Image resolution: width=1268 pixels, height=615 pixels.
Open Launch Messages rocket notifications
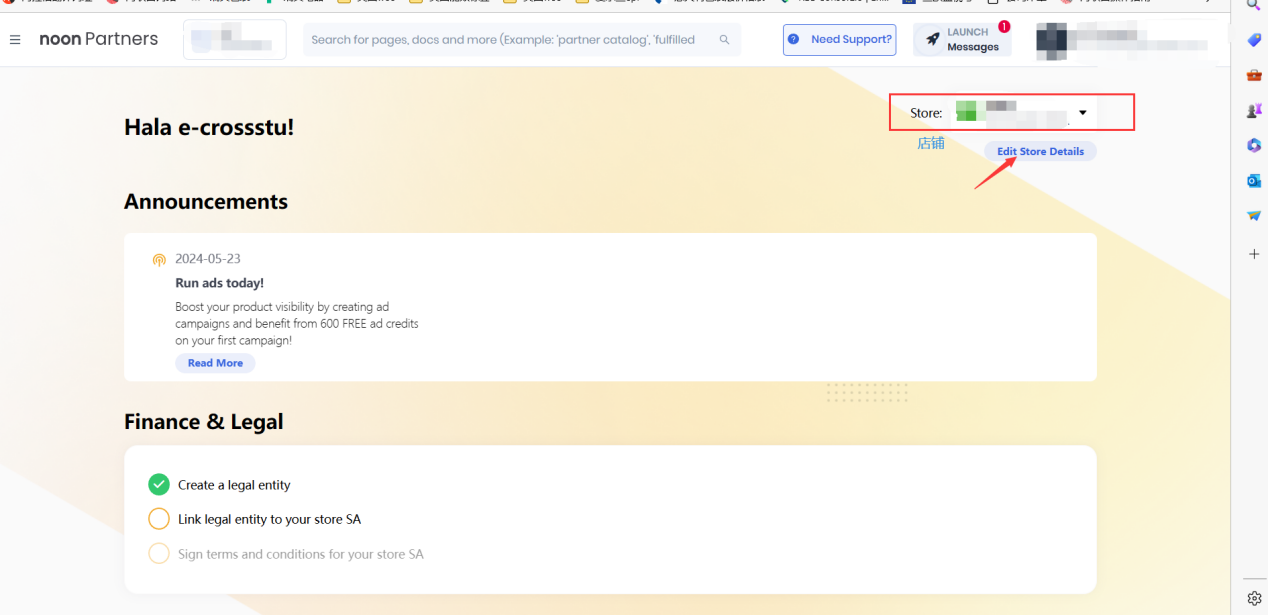tap(962, 40)
